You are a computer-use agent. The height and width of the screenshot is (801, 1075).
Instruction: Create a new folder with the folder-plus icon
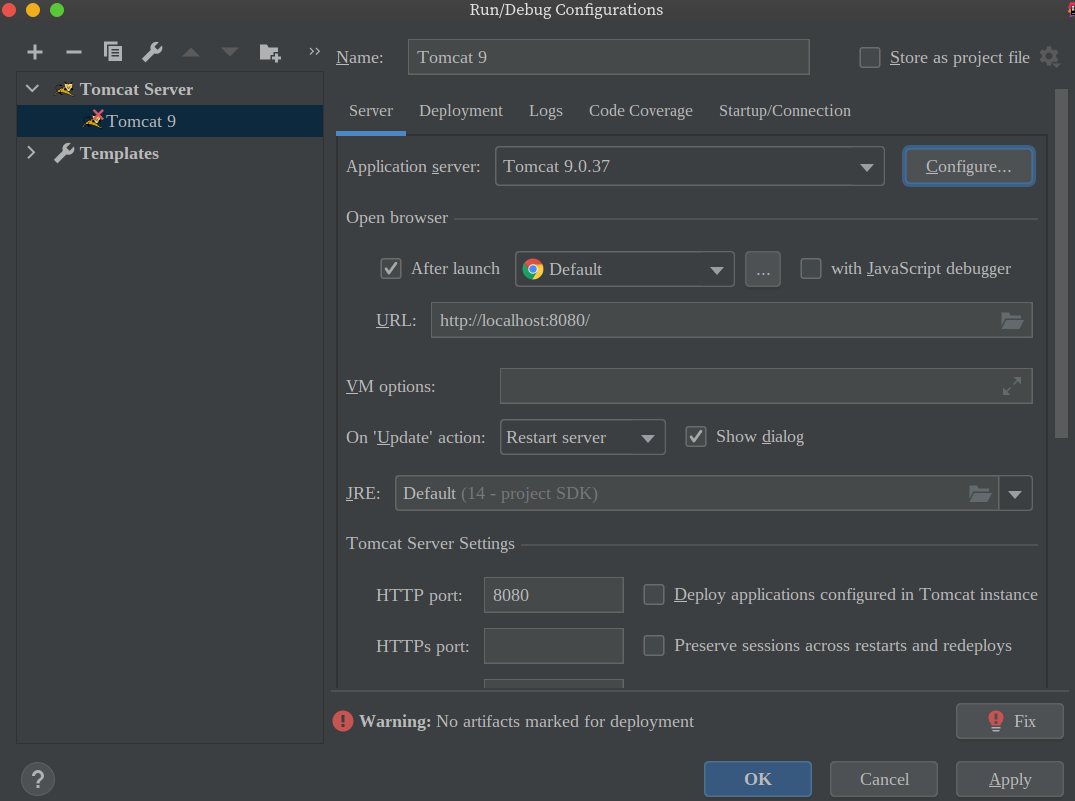(269, 52)
